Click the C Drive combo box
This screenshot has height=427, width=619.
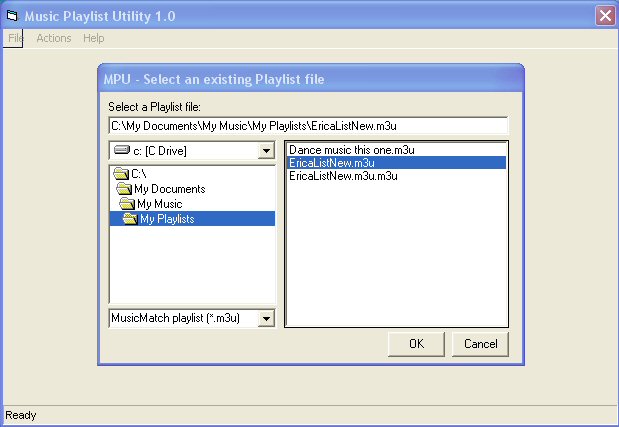click(x=192, y=151)
